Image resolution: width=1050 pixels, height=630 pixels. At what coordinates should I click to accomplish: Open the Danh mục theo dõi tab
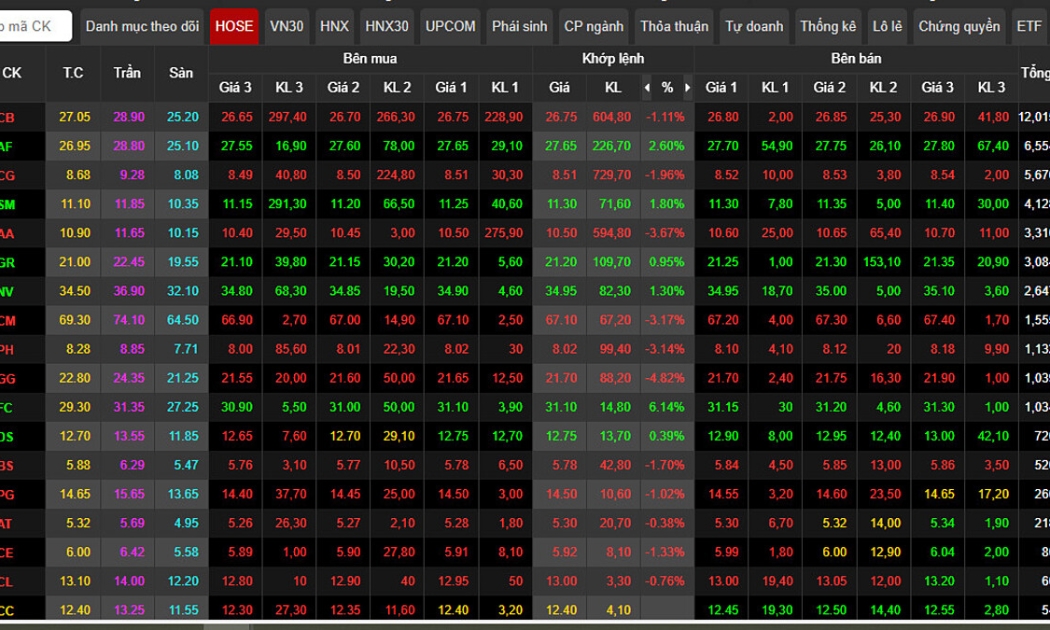pyautogui.click(x=142, y=26)
